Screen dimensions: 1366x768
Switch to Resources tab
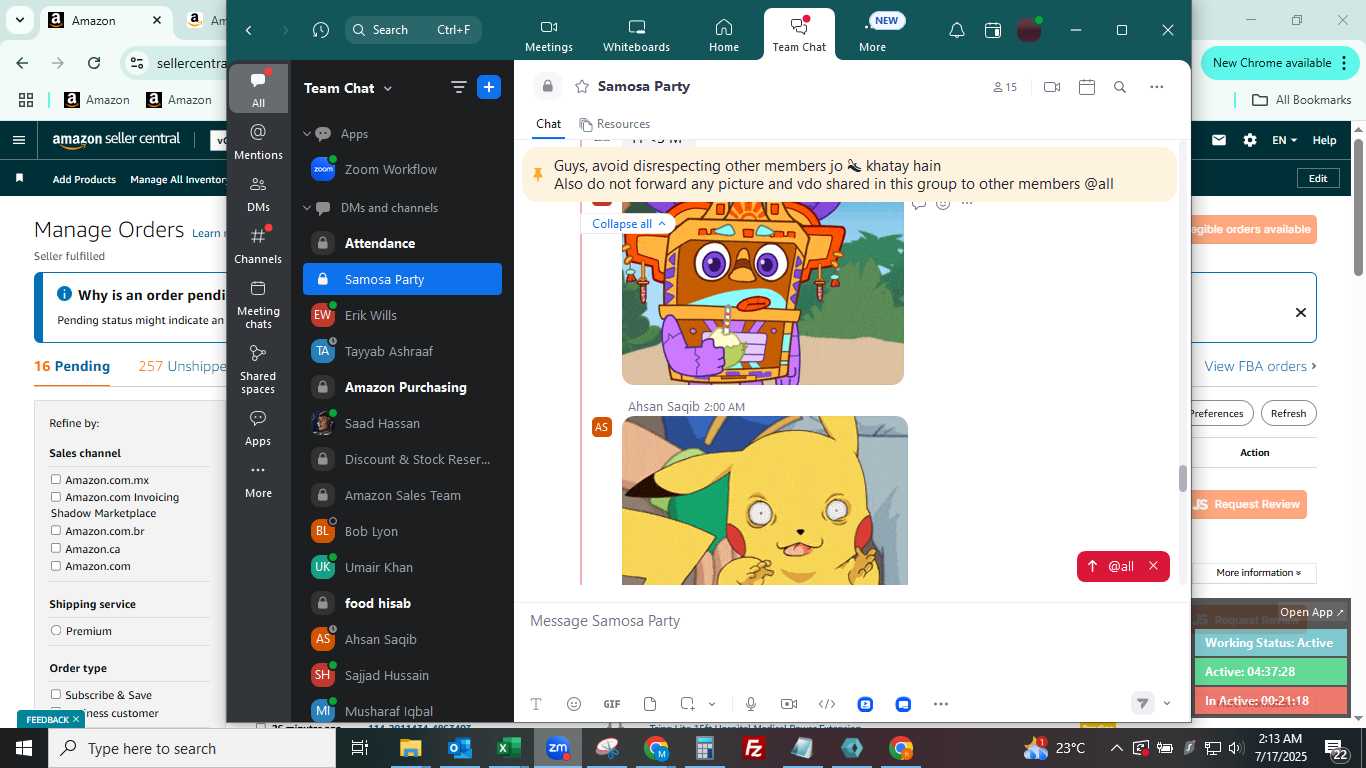(614, 124)
